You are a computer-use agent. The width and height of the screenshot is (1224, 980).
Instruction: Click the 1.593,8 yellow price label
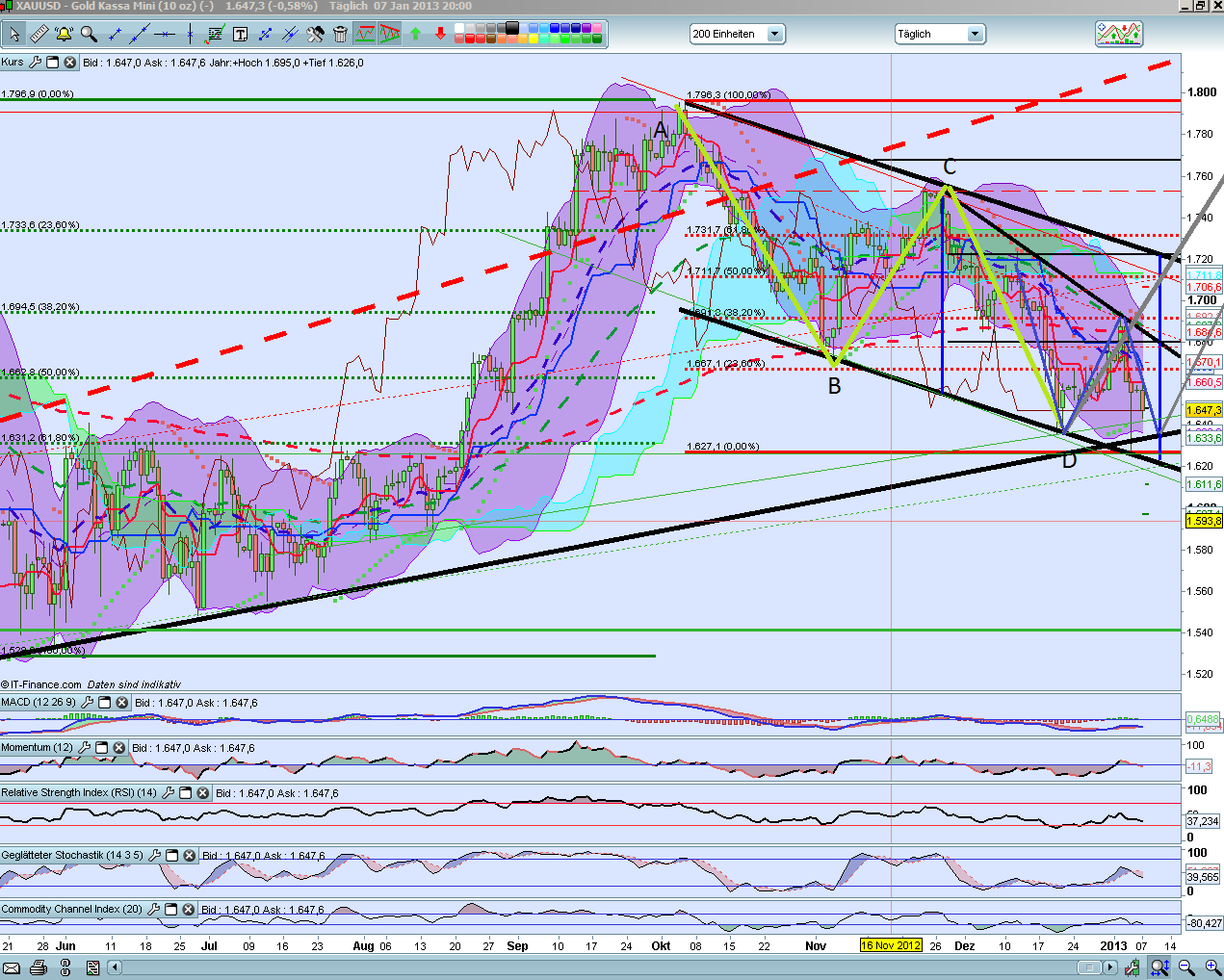[x=1204, y=521]
